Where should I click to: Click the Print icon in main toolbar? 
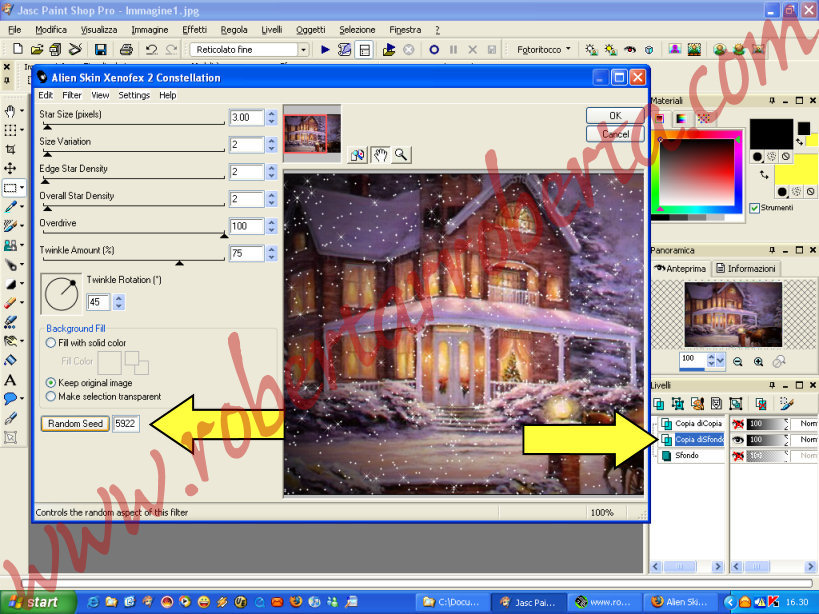pos(126,49)
